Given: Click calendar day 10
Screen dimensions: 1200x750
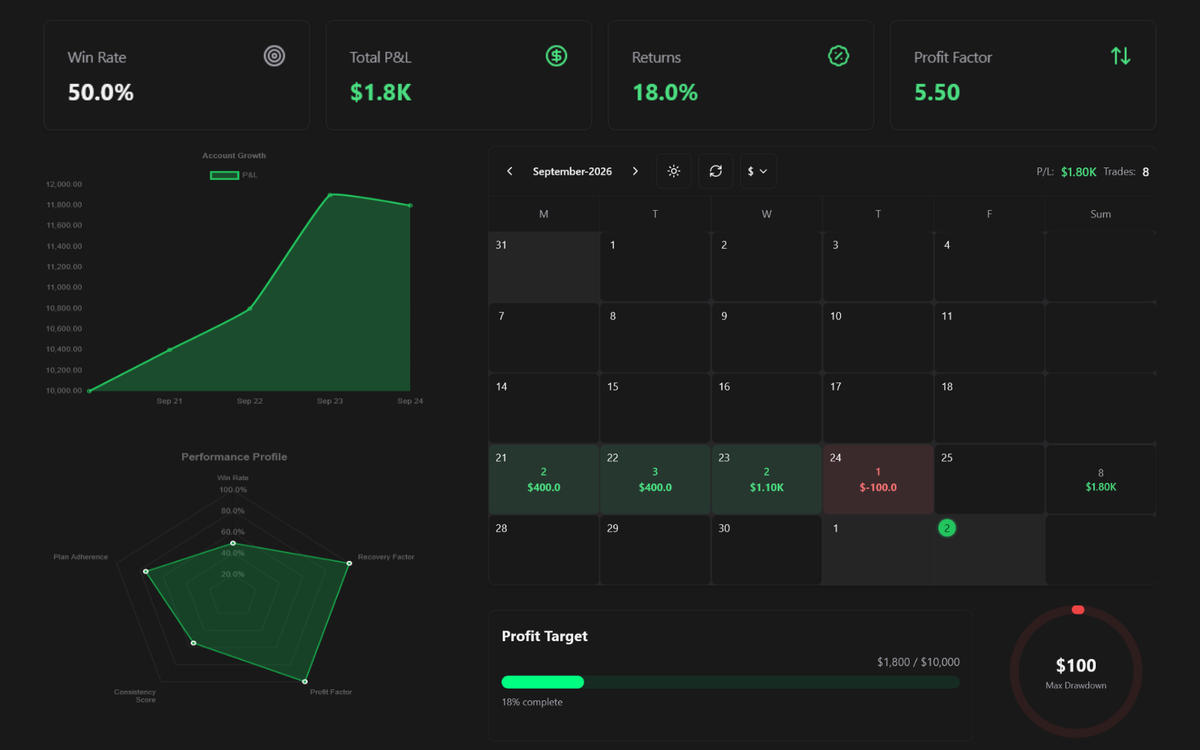Looking at the screenshot, I should pyautogui.click(x=878, y=338).
